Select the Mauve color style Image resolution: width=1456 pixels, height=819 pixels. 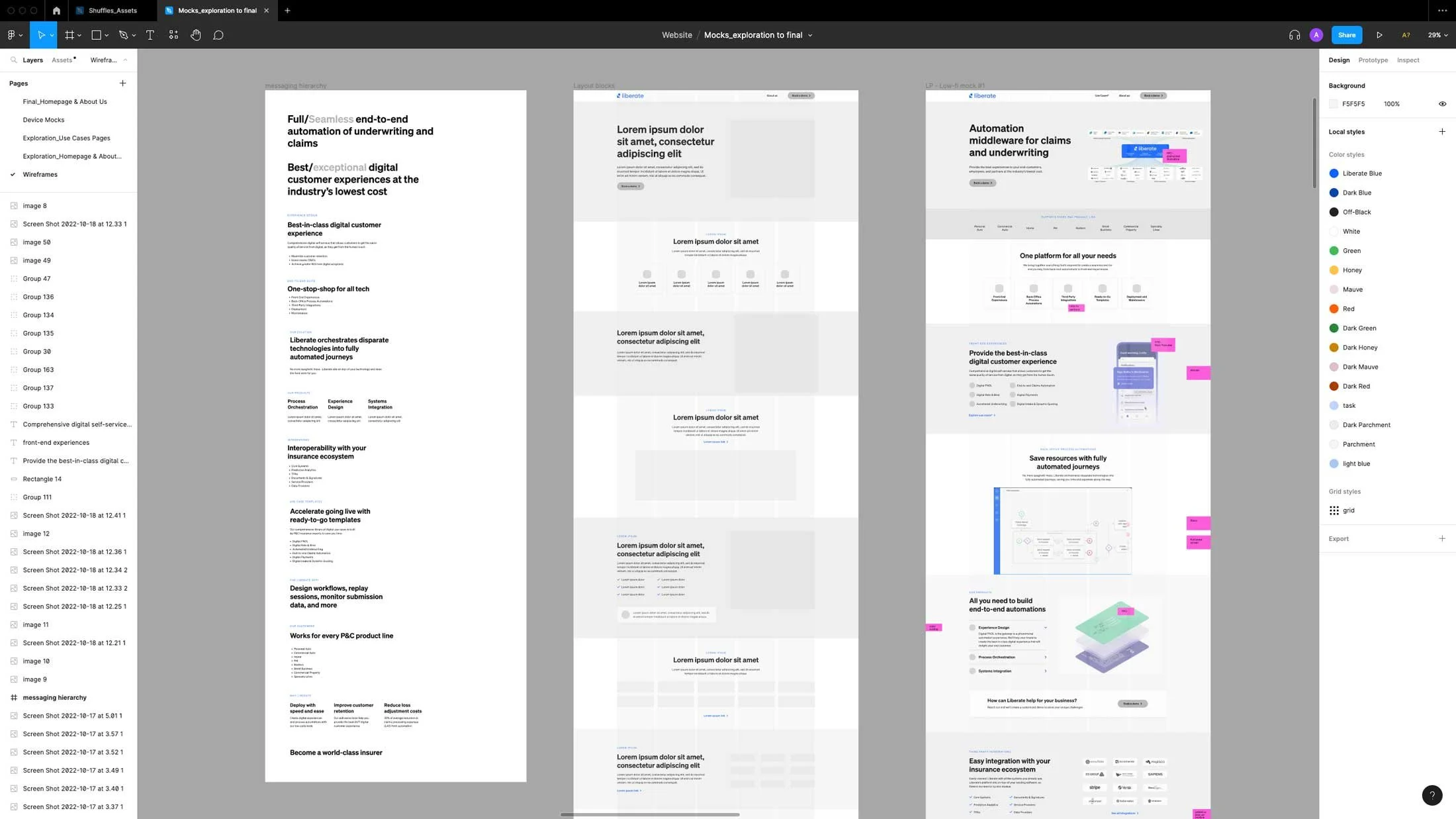pyautogui.click(x=1352, y=289)
